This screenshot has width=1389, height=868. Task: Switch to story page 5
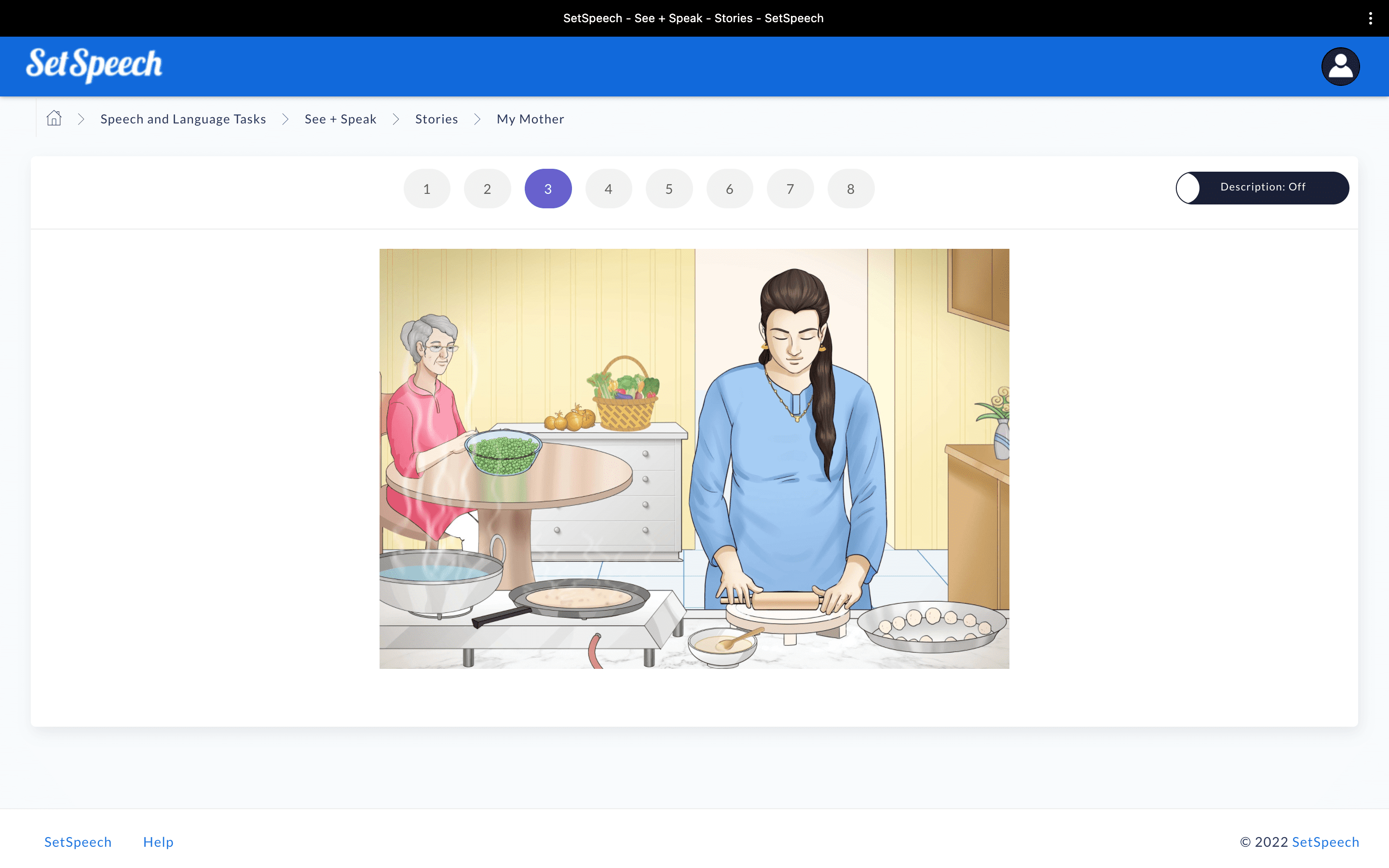click(669, 189)
